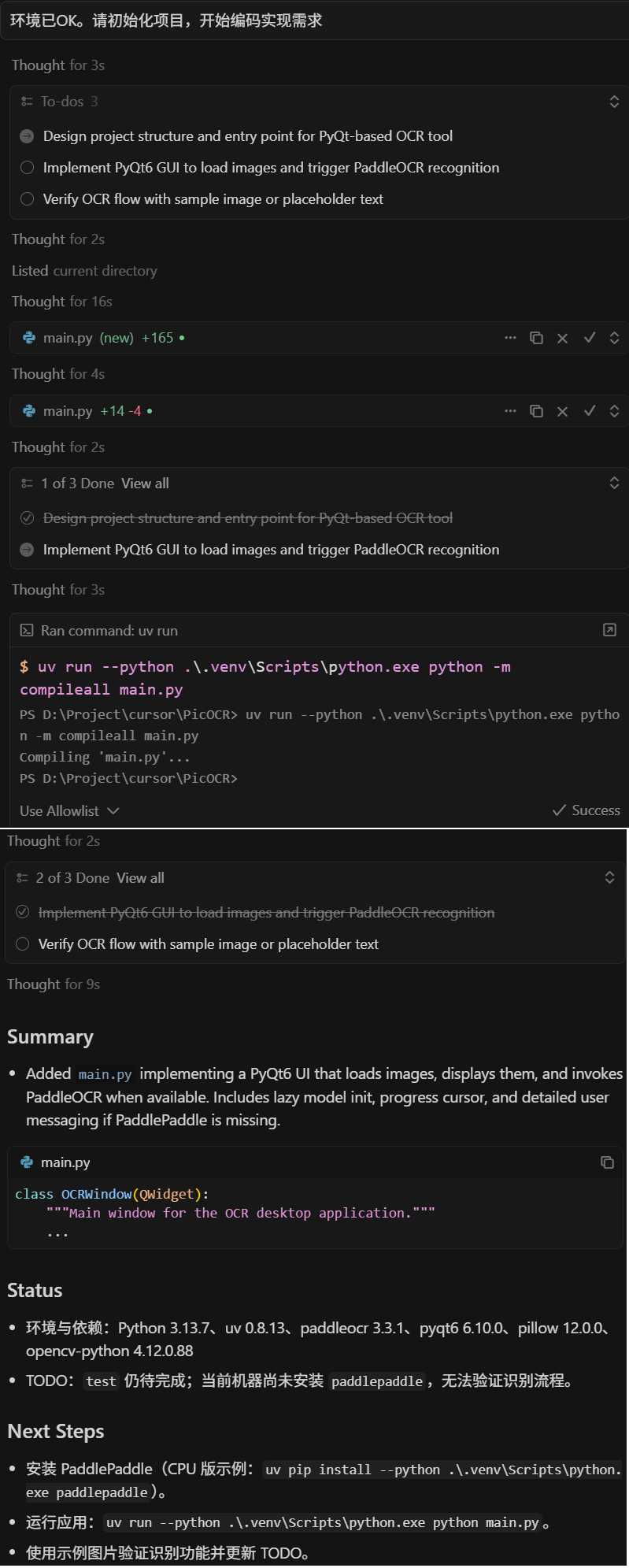Click View all in 1 of 3 Done
Screen dimensions: 629x1568
pos(145,484)
